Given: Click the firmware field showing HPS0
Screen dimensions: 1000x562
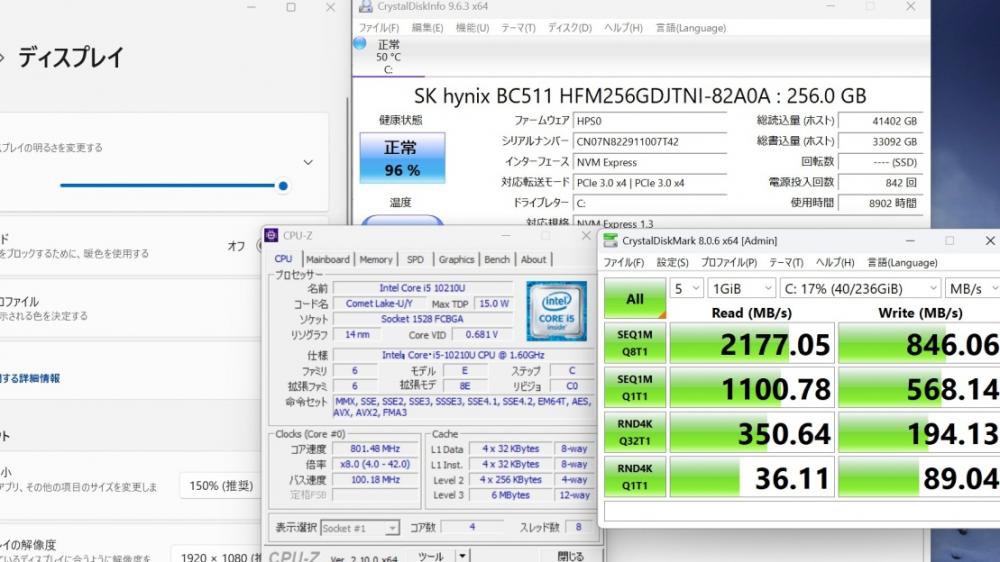Looking at the screenshot, I should click(x=650, y=121).
